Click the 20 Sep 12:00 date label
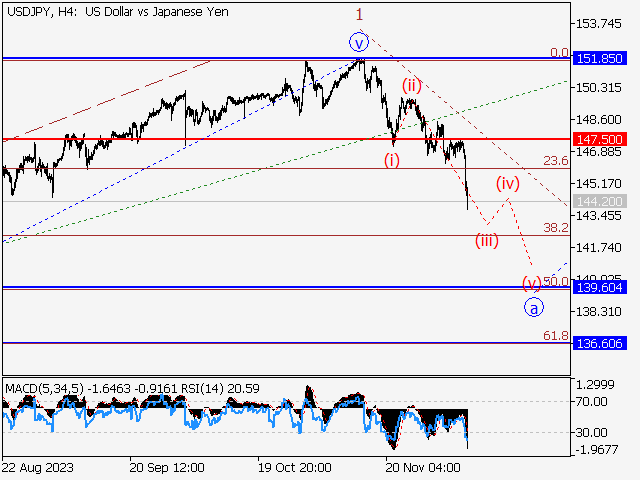 167,467
